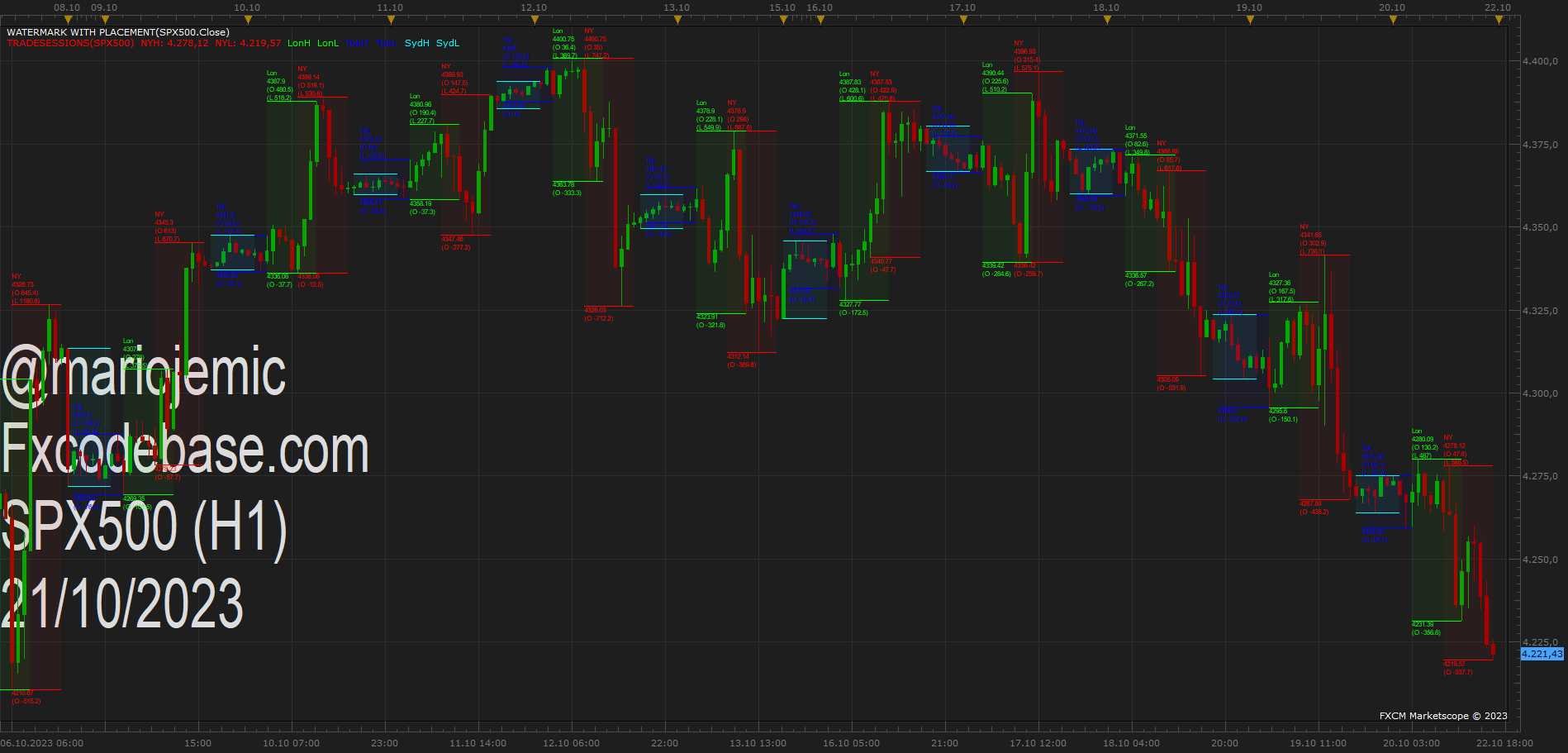Image resolution: width=1568 pixels, height=753 pixels.
Task: Click the 10.10 07:00 time axis label
Action: point(291,743)
